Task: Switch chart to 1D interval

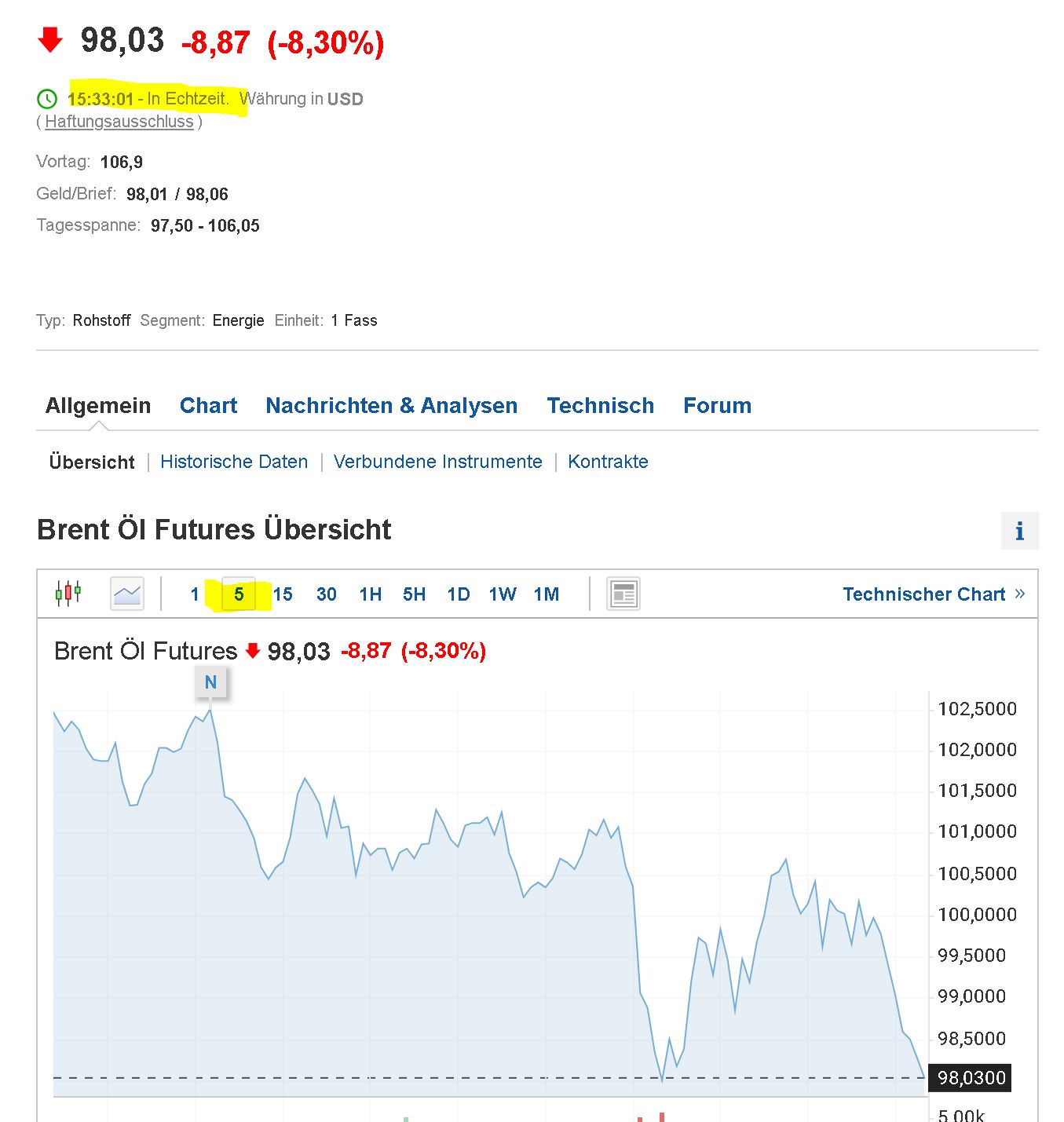Action: coord(459,594)
